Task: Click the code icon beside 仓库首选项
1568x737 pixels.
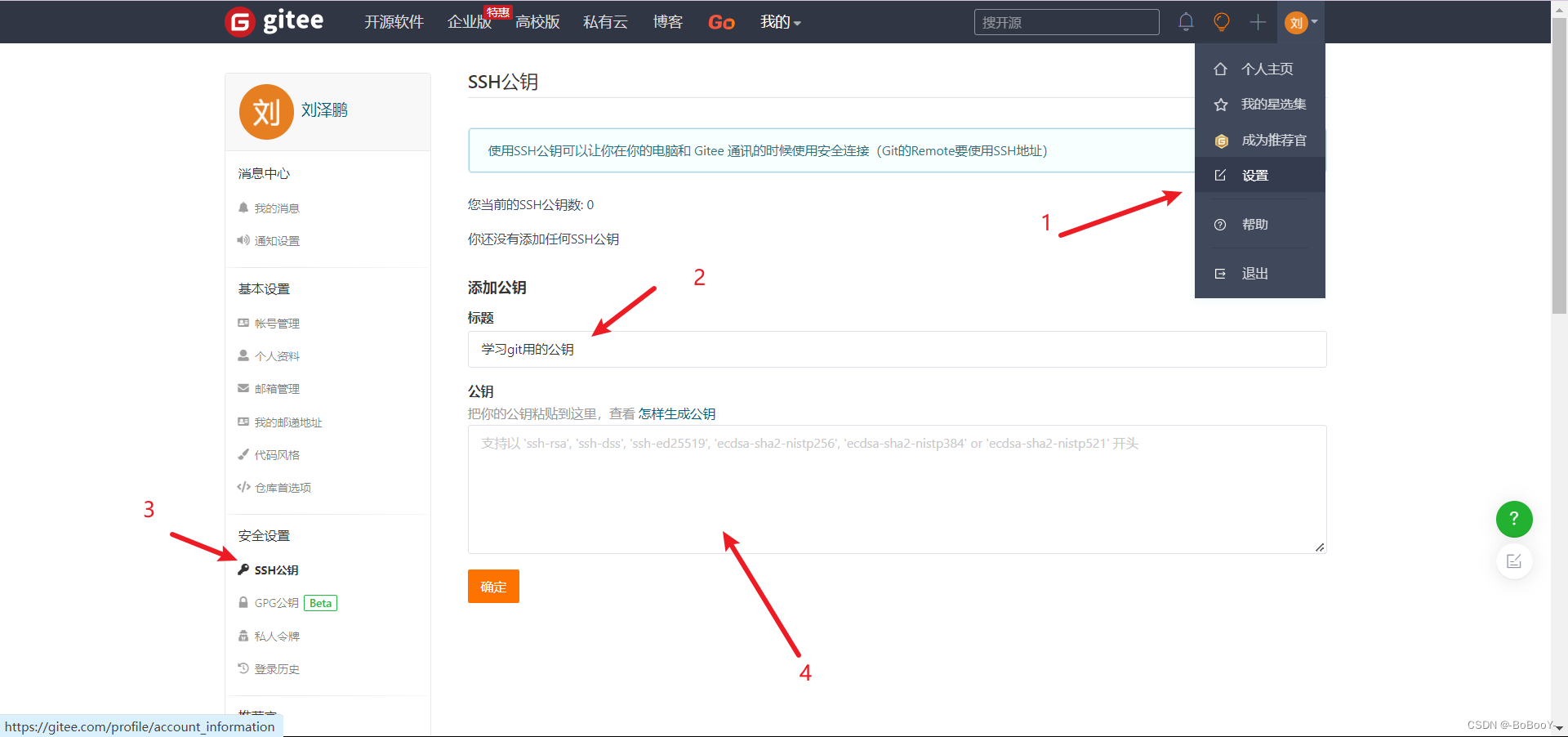Action: tap(243, 487)
